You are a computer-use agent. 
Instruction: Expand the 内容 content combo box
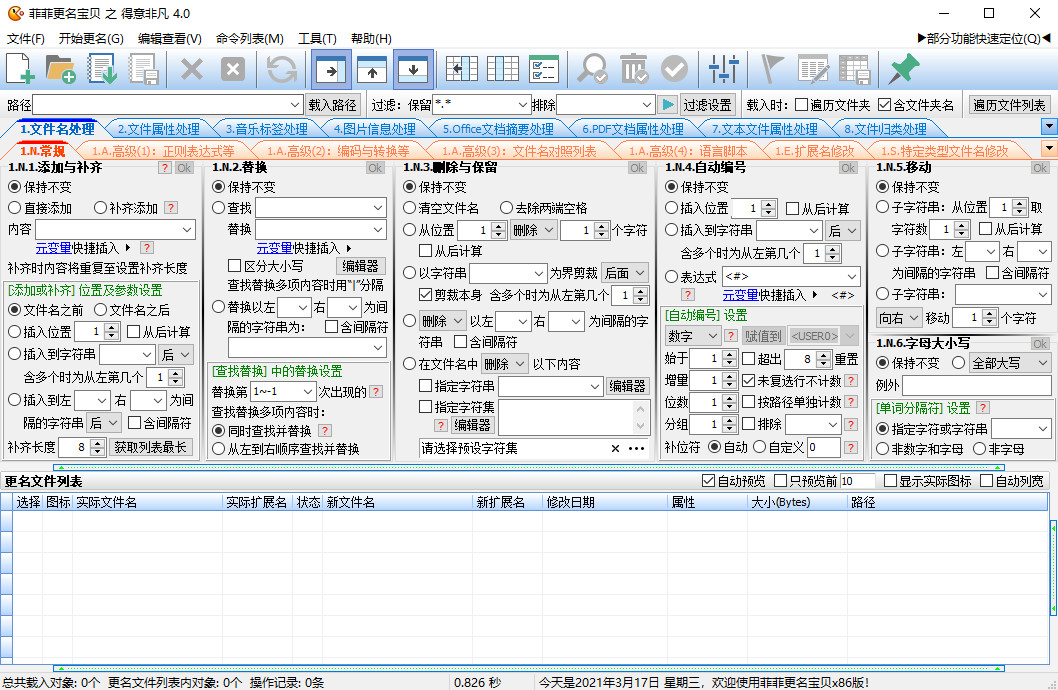click(x=187, y=229)
